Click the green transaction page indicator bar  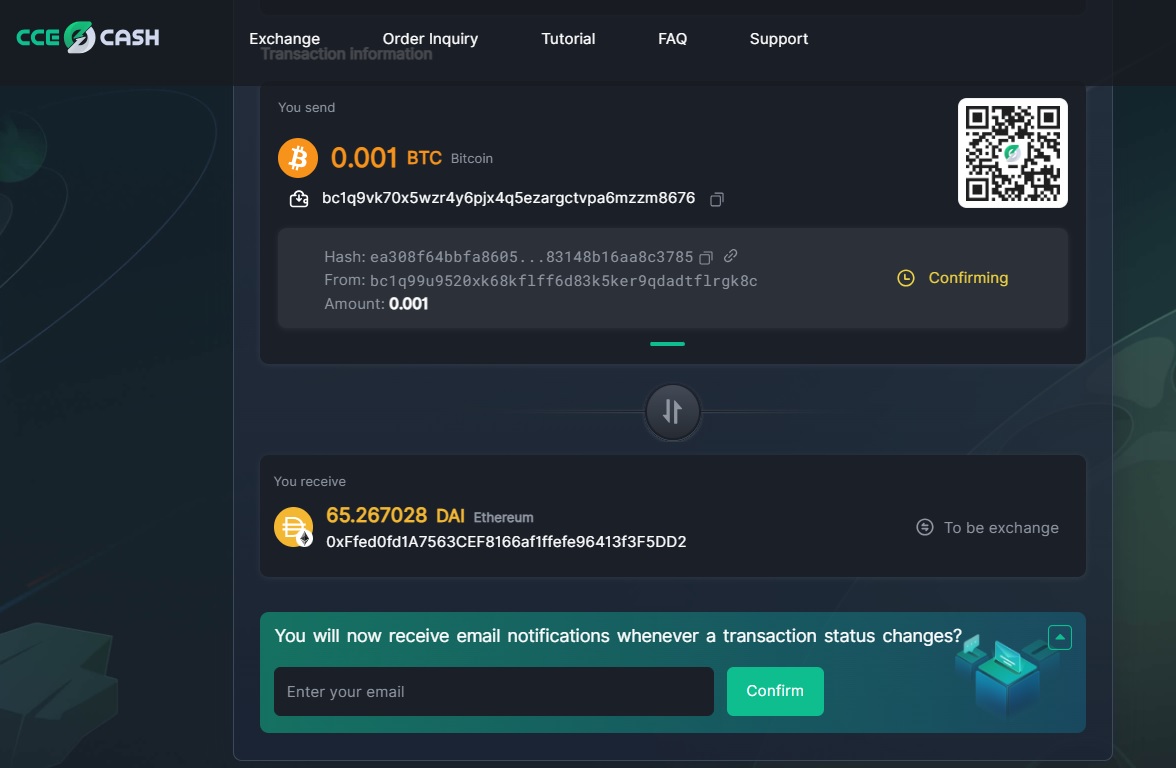[668, 344]
